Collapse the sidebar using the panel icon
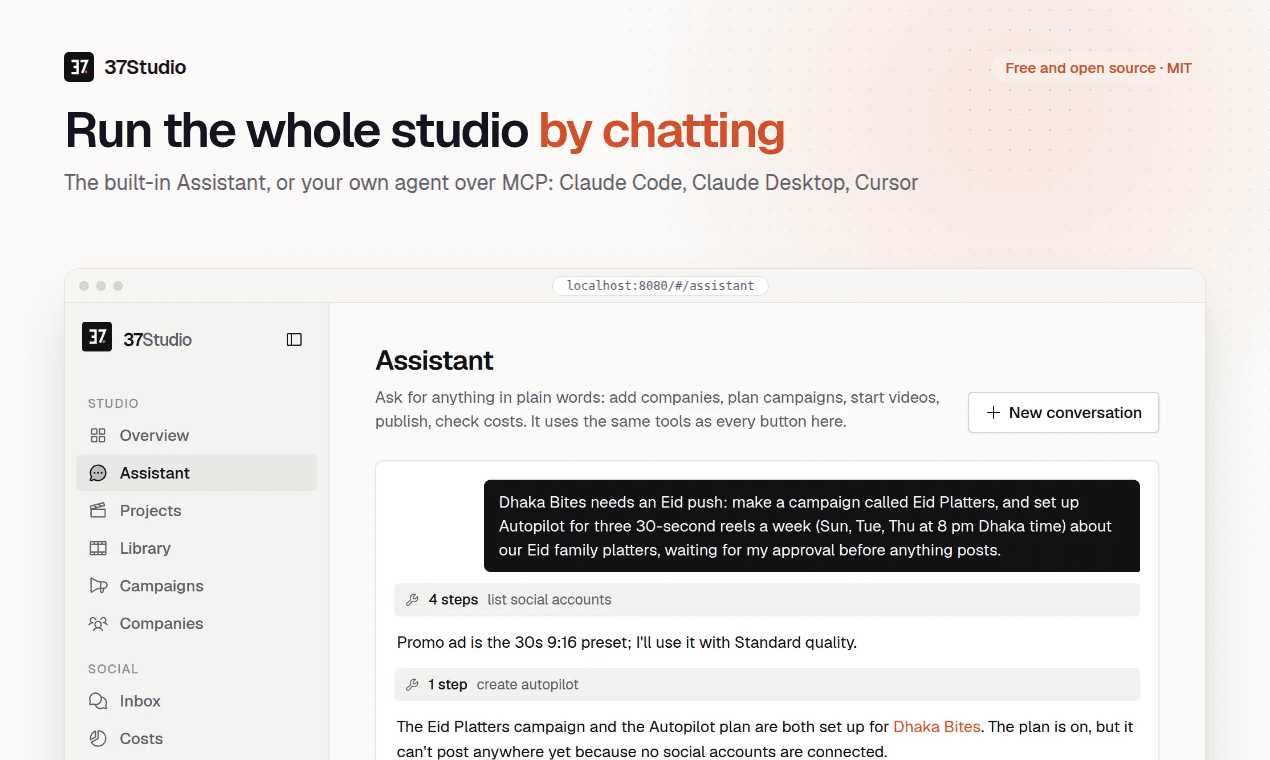This screenshot has height=760, width=1270. pyautogui.click(x=294, y=339)
